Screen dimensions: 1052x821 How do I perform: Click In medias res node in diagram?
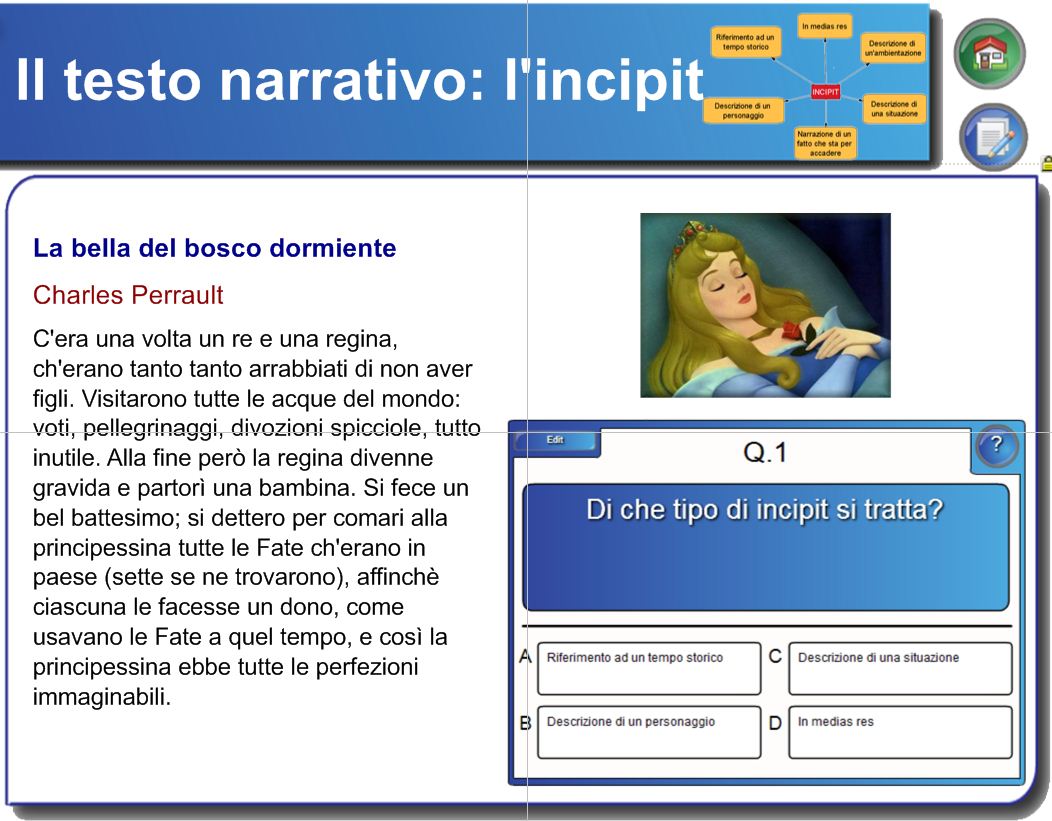825,26
